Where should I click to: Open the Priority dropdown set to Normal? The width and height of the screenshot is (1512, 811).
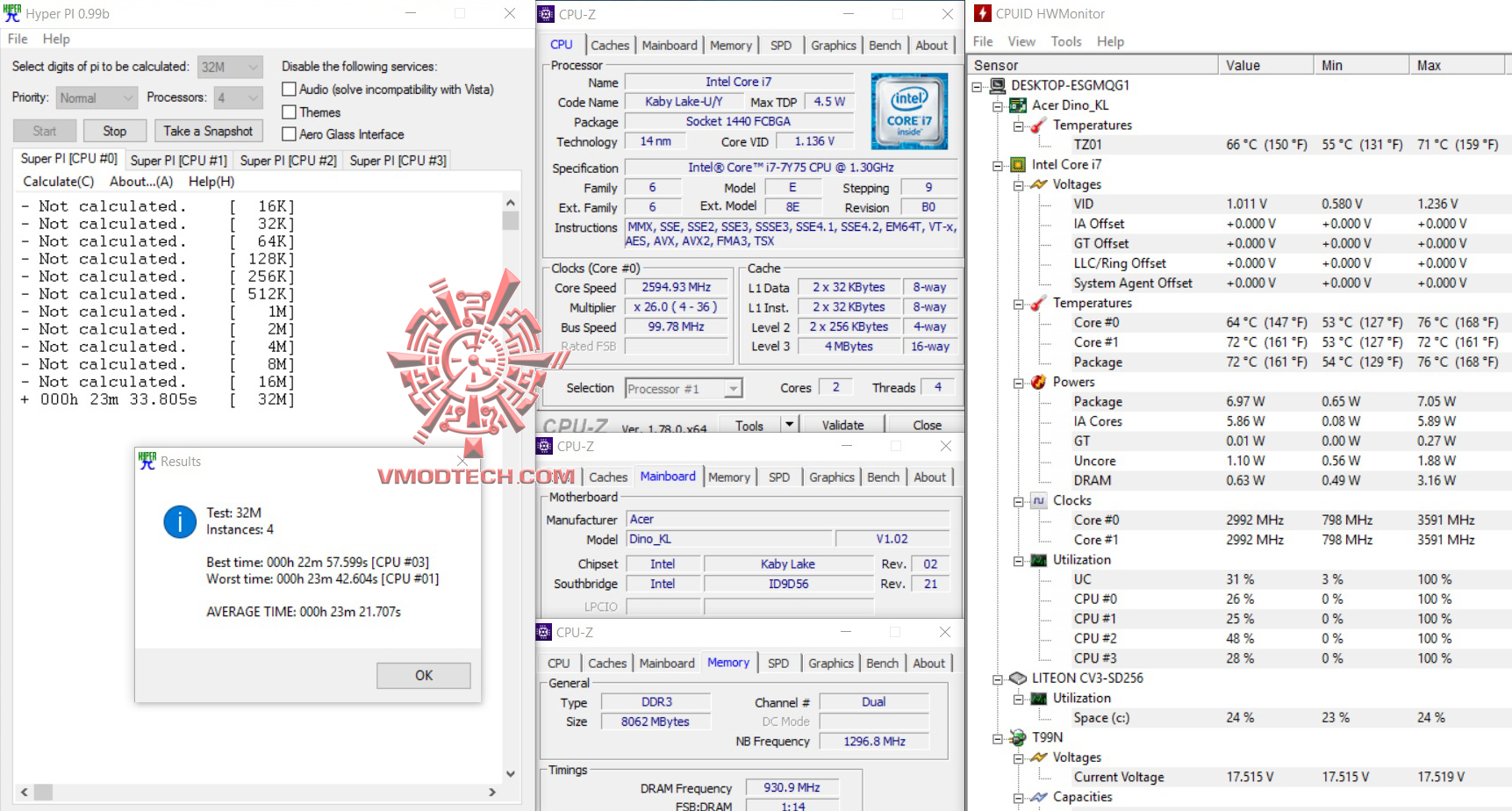pyautogui.click(x=97, y=97)
